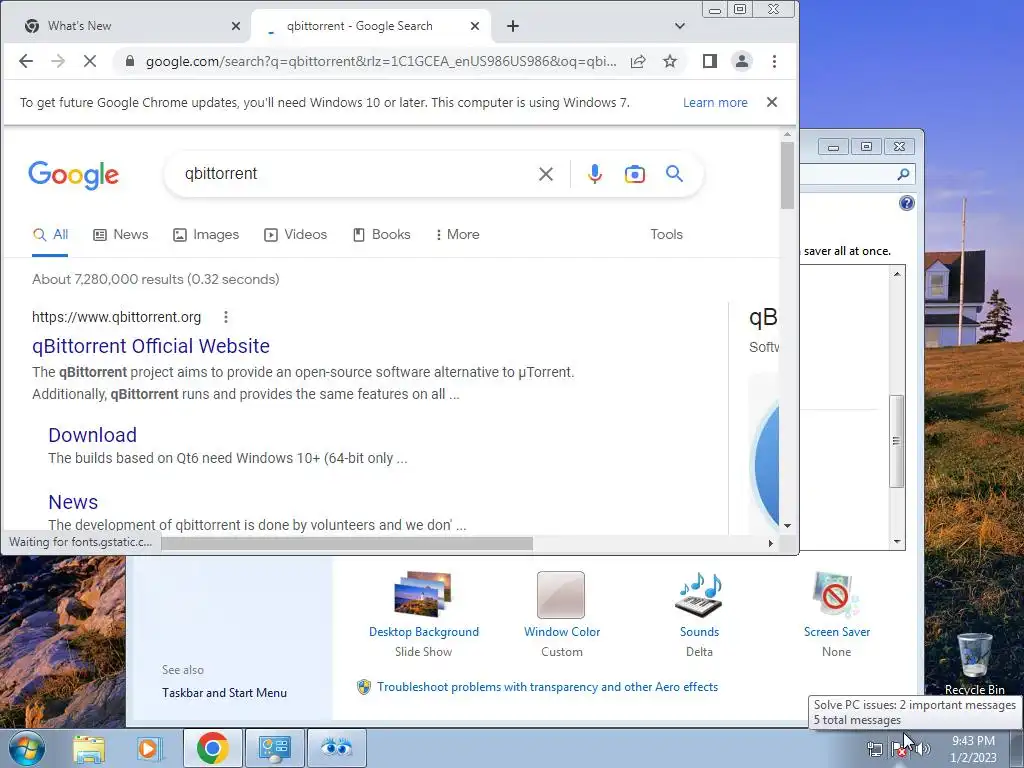View site info lock icon
This screenshot has height=768, width=1024.
130,61
